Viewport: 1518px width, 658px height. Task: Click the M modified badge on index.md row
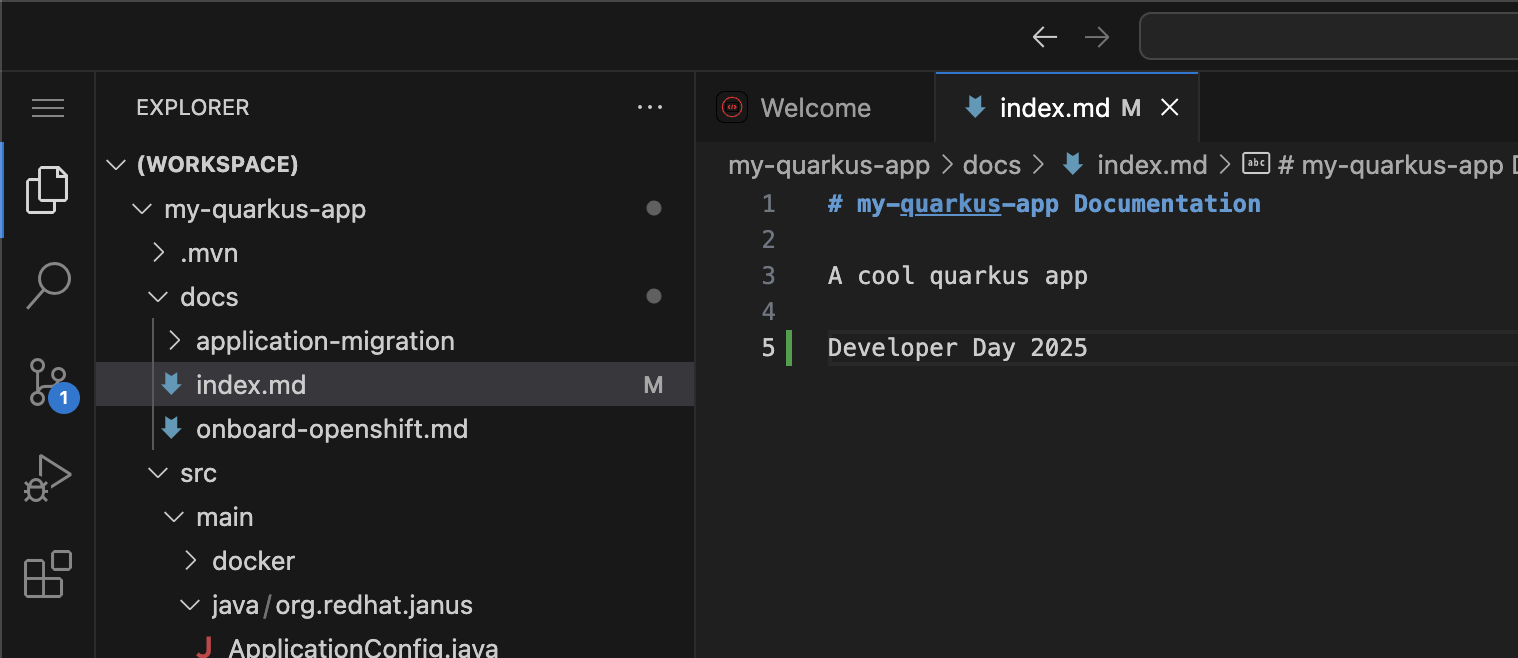click(x=653, y=385)
